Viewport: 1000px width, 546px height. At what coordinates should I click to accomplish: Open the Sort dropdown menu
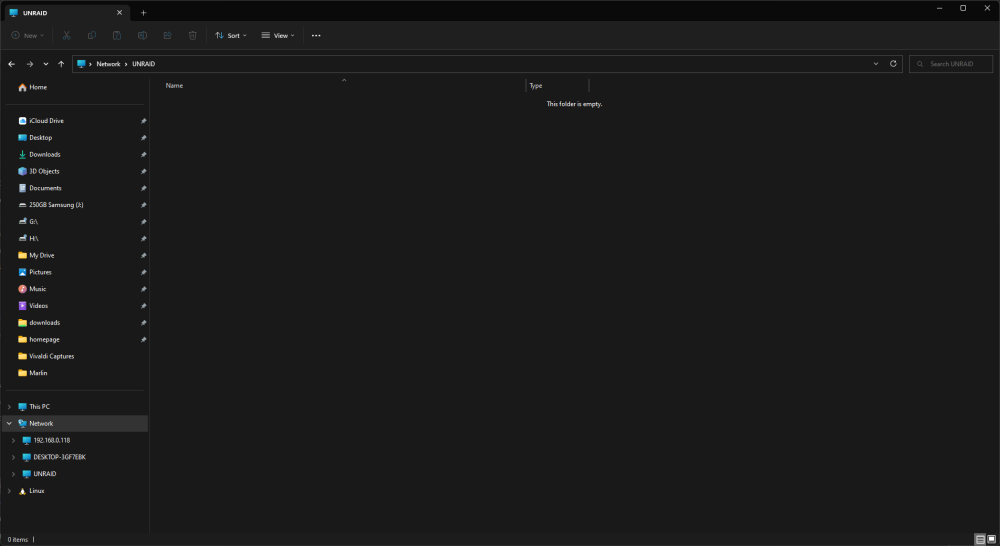(x=231, y=36)
